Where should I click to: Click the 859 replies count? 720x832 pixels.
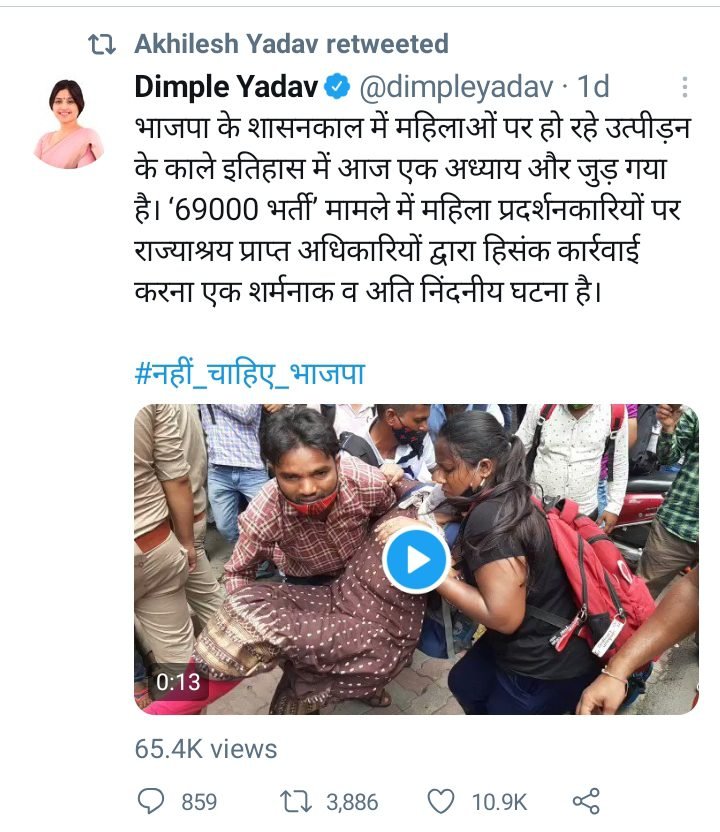pos(199,802)
